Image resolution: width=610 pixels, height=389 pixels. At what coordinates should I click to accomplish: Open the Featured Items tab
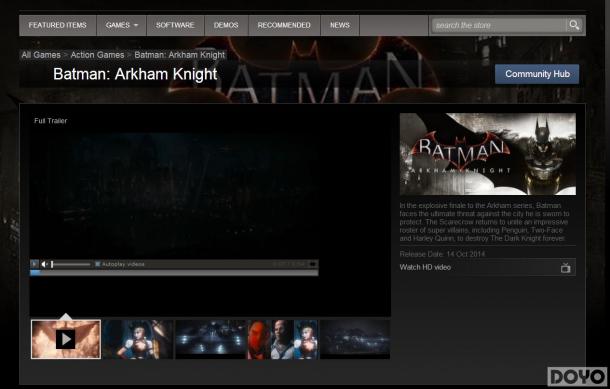click(x=58, y=25)
